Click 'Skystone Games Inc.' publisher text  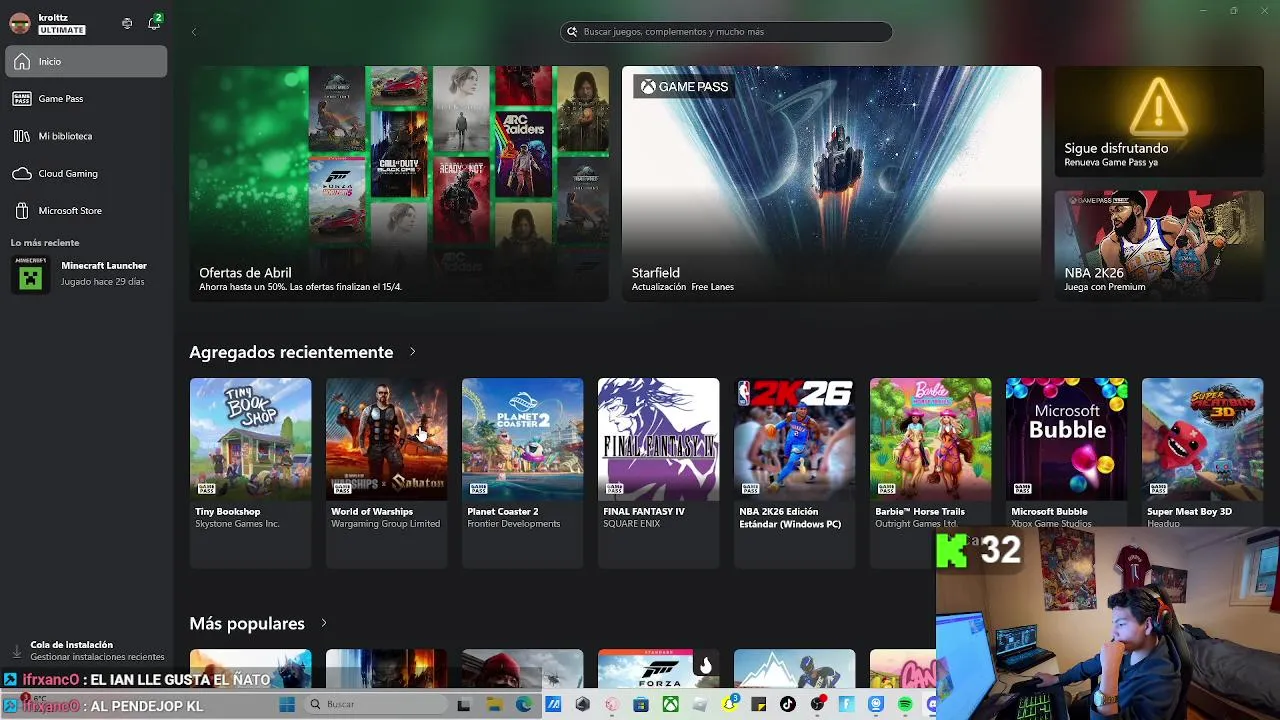pos(237,524)
